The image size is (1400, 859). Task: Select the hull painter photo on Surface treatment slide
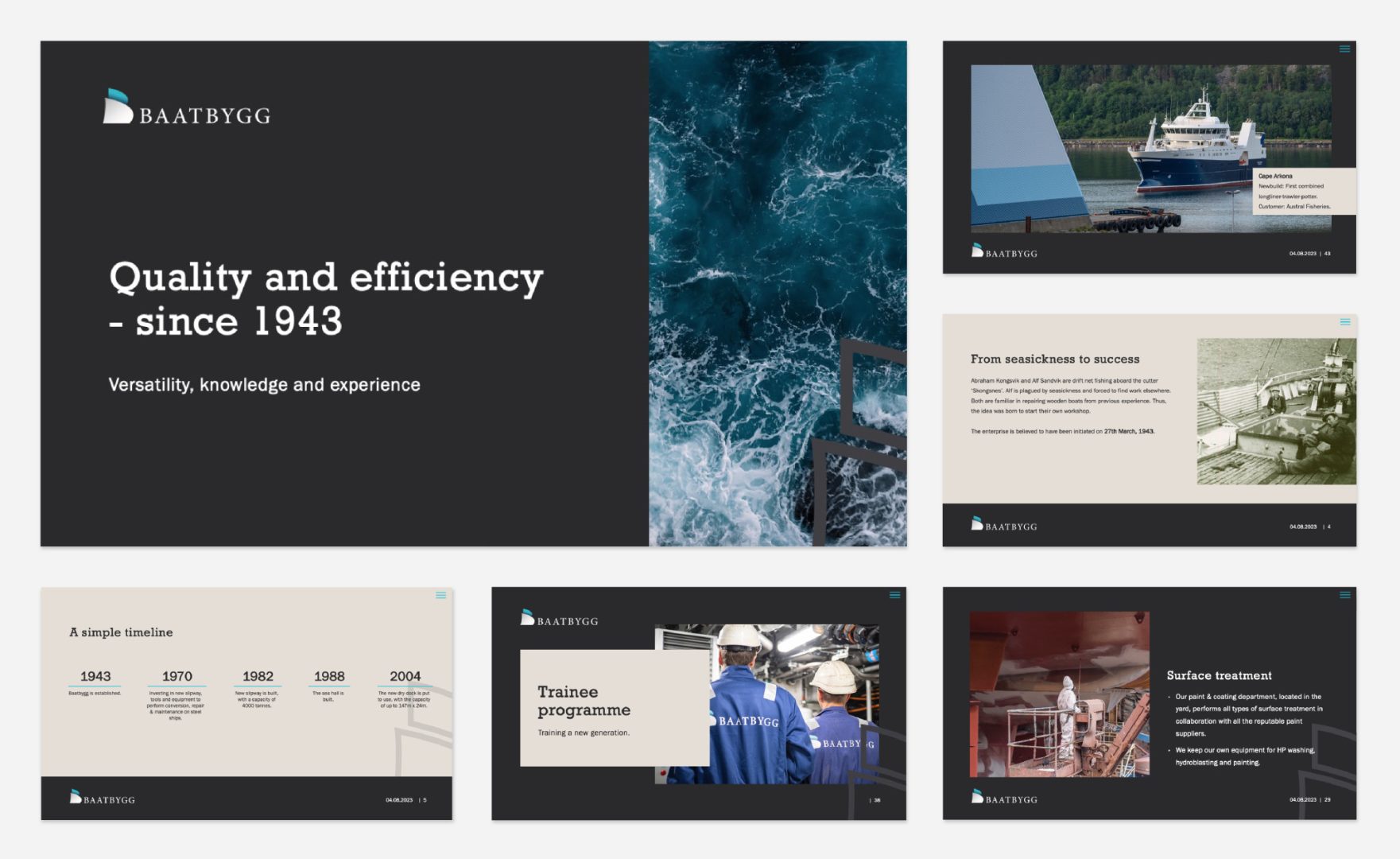[x=1060, y=694]
